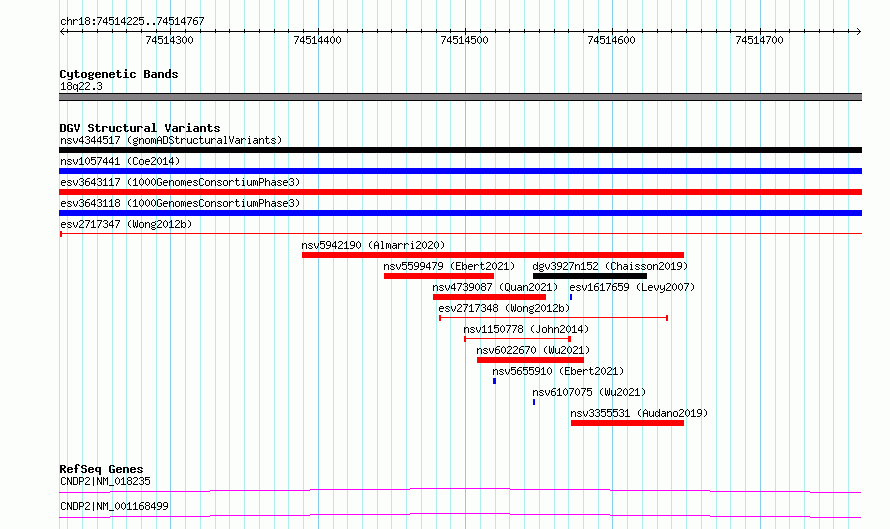Click the thin red esv2717348 line

coord(553,318)
